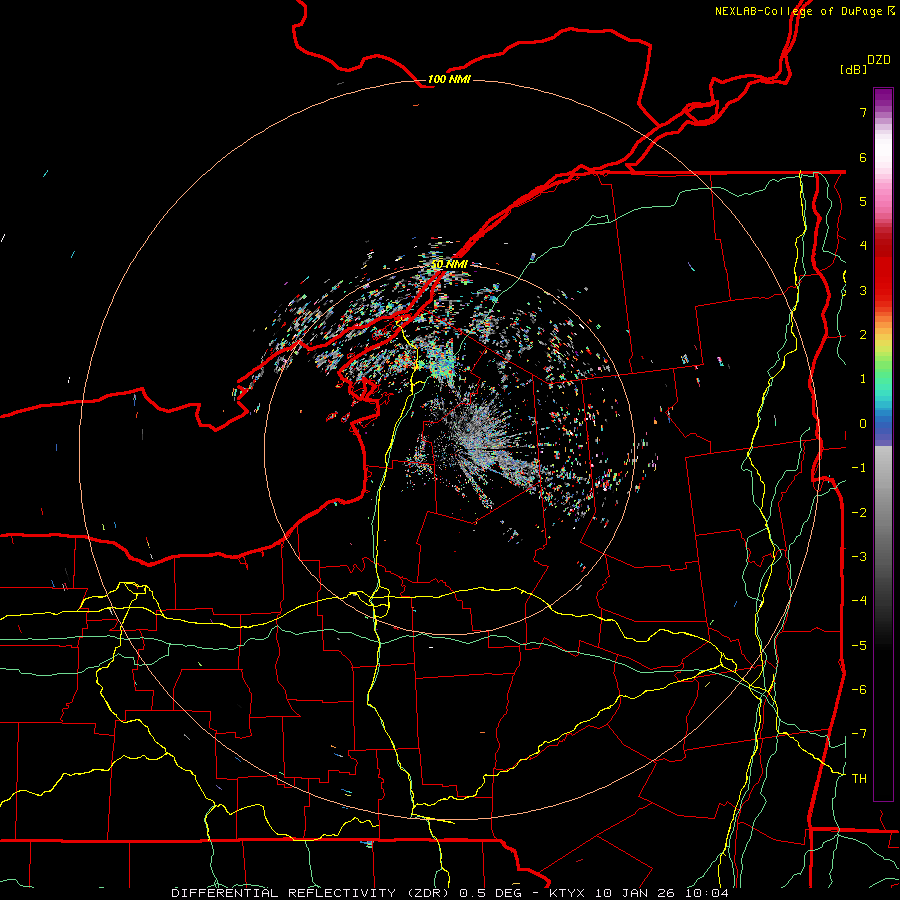Click the [dB] units label

[853, 69]
